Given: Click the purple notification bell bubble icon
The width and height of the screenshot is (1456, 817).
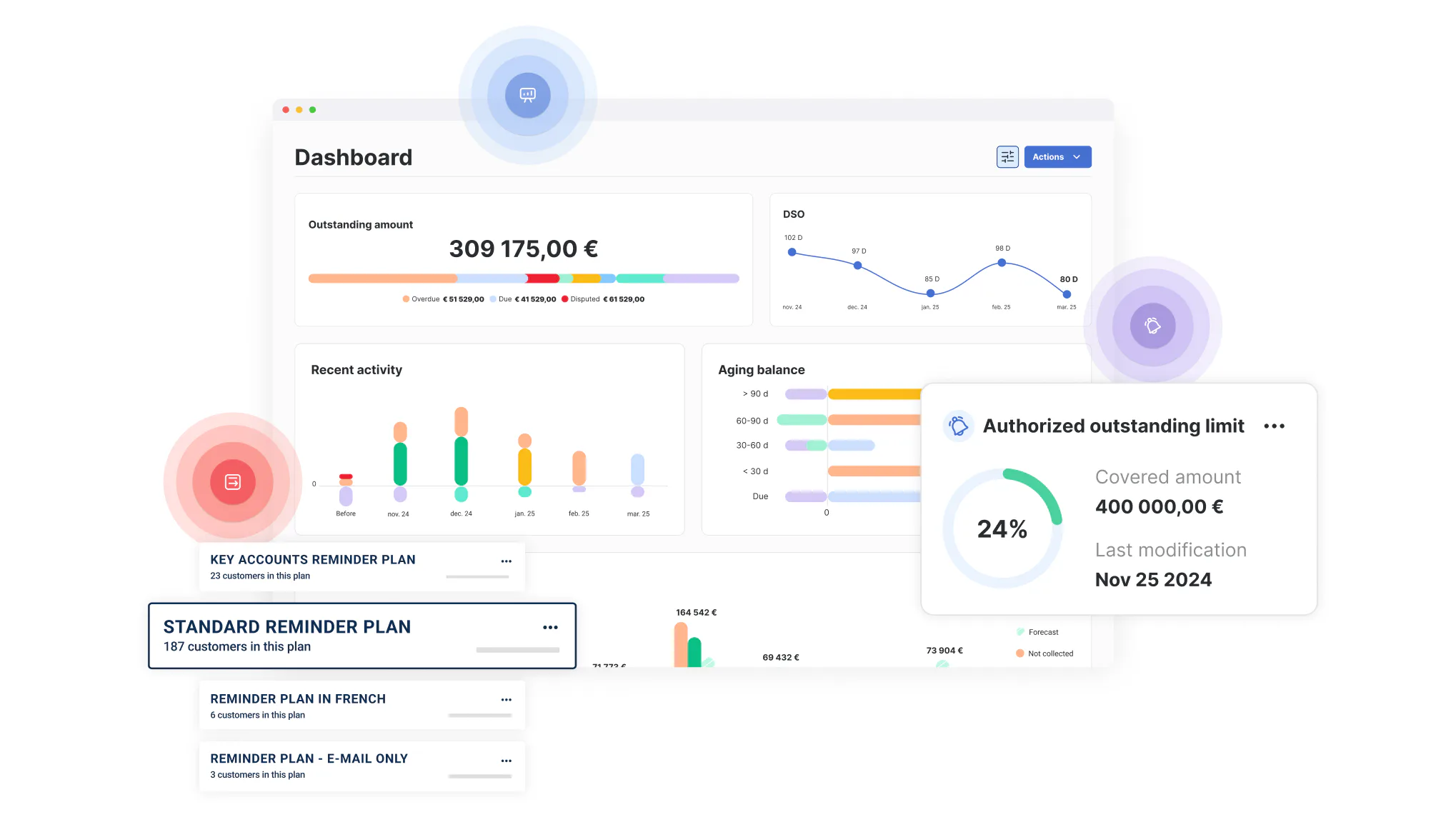Looking at the screenshot, I should point(1152,326).
